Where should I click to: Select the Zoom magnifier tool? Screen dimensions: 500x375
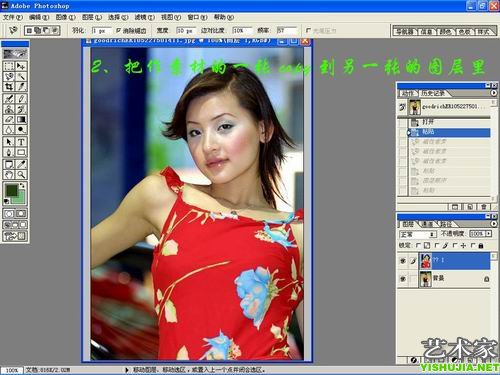[21, 174]
